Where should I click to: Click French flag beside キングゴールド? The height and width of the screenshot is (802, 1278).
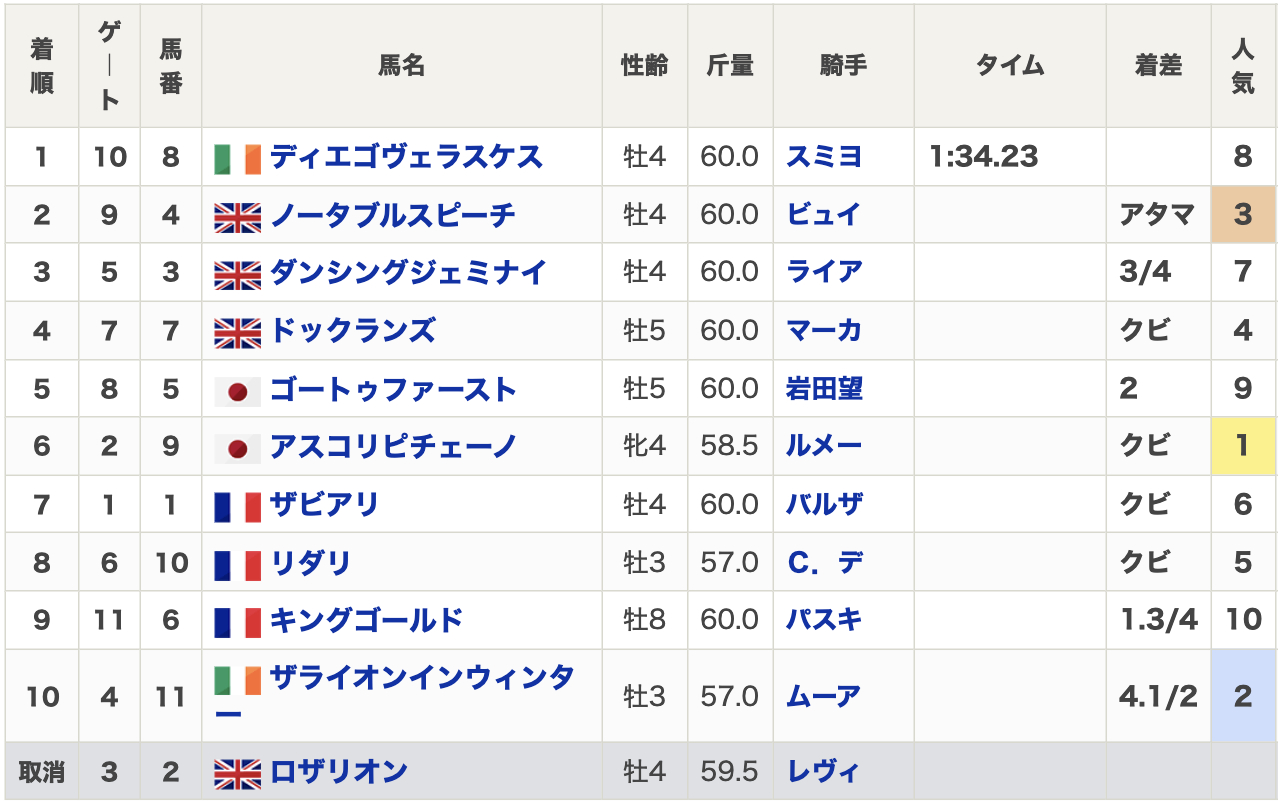(238, 623)
